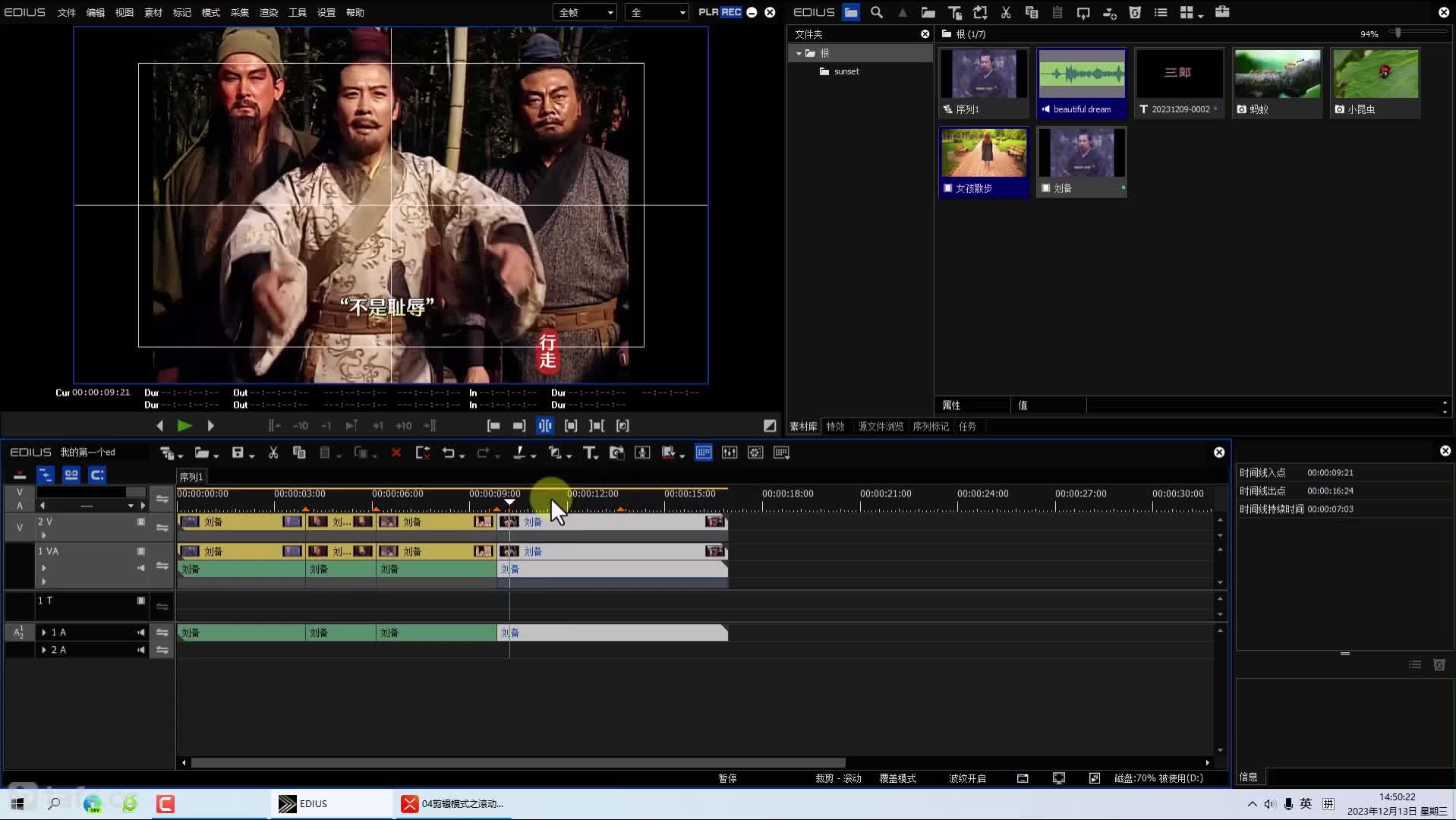Screen dimensions: 1456x820
Task: Toggle visibility square on title track 1 T
Action: [141, 601]
